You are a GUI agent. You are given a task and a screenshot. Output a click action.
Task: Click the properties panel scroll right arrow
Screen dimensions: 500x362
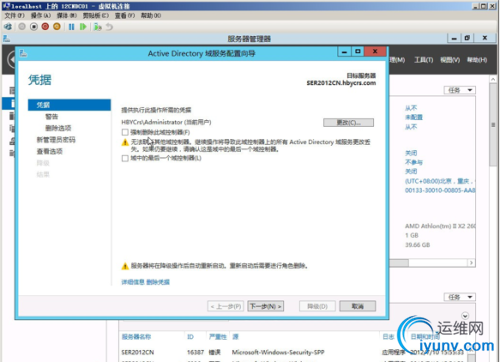pyautogui.click(x=471, y=263)
